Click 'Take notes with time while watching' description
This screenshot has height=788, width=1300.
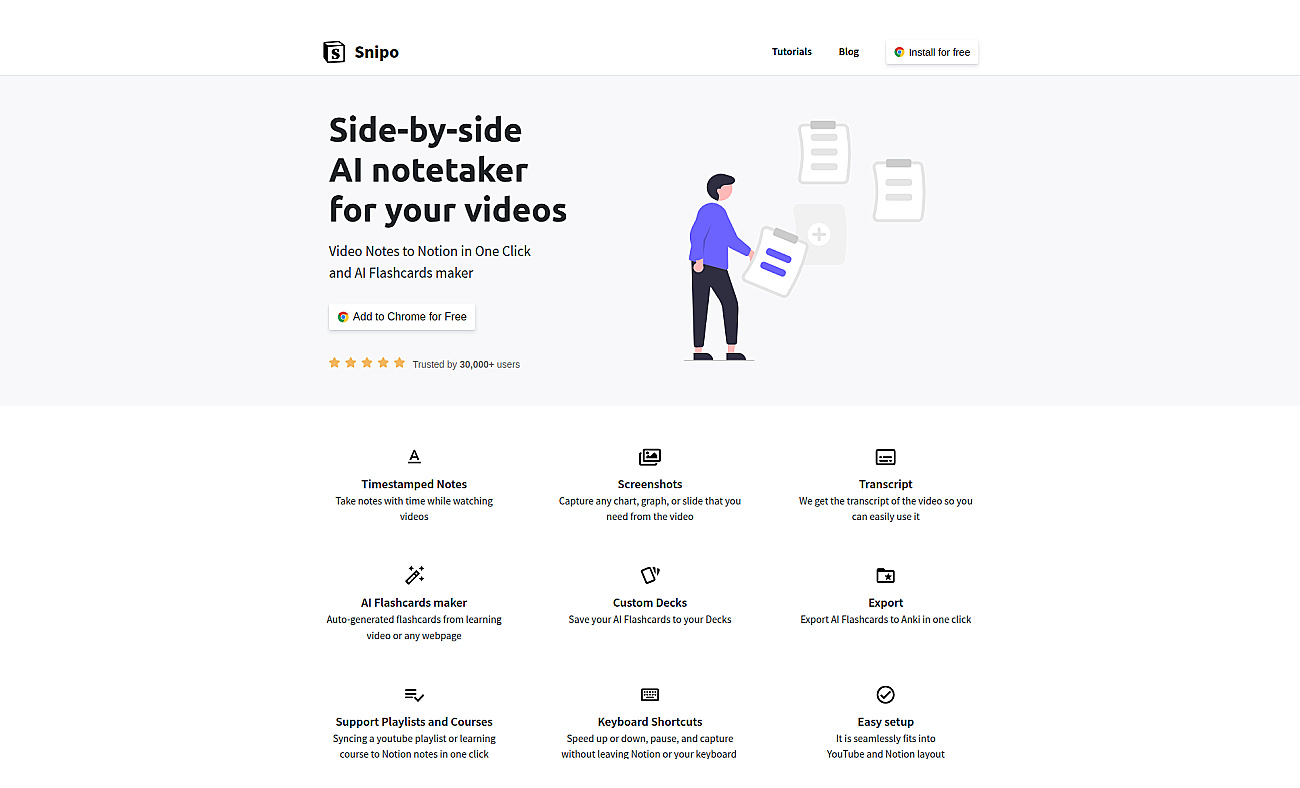tap(414, 509)
